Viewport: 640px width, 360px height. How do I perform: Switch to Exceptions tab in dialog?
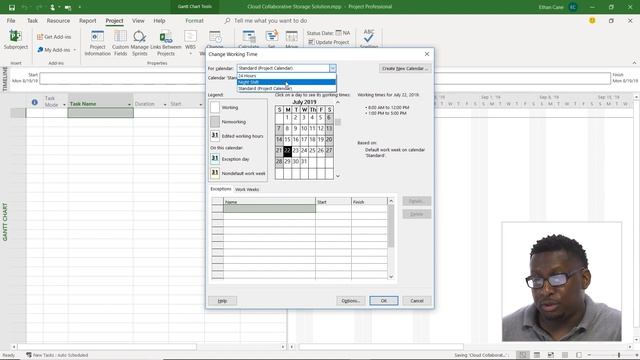click(221, 189)
